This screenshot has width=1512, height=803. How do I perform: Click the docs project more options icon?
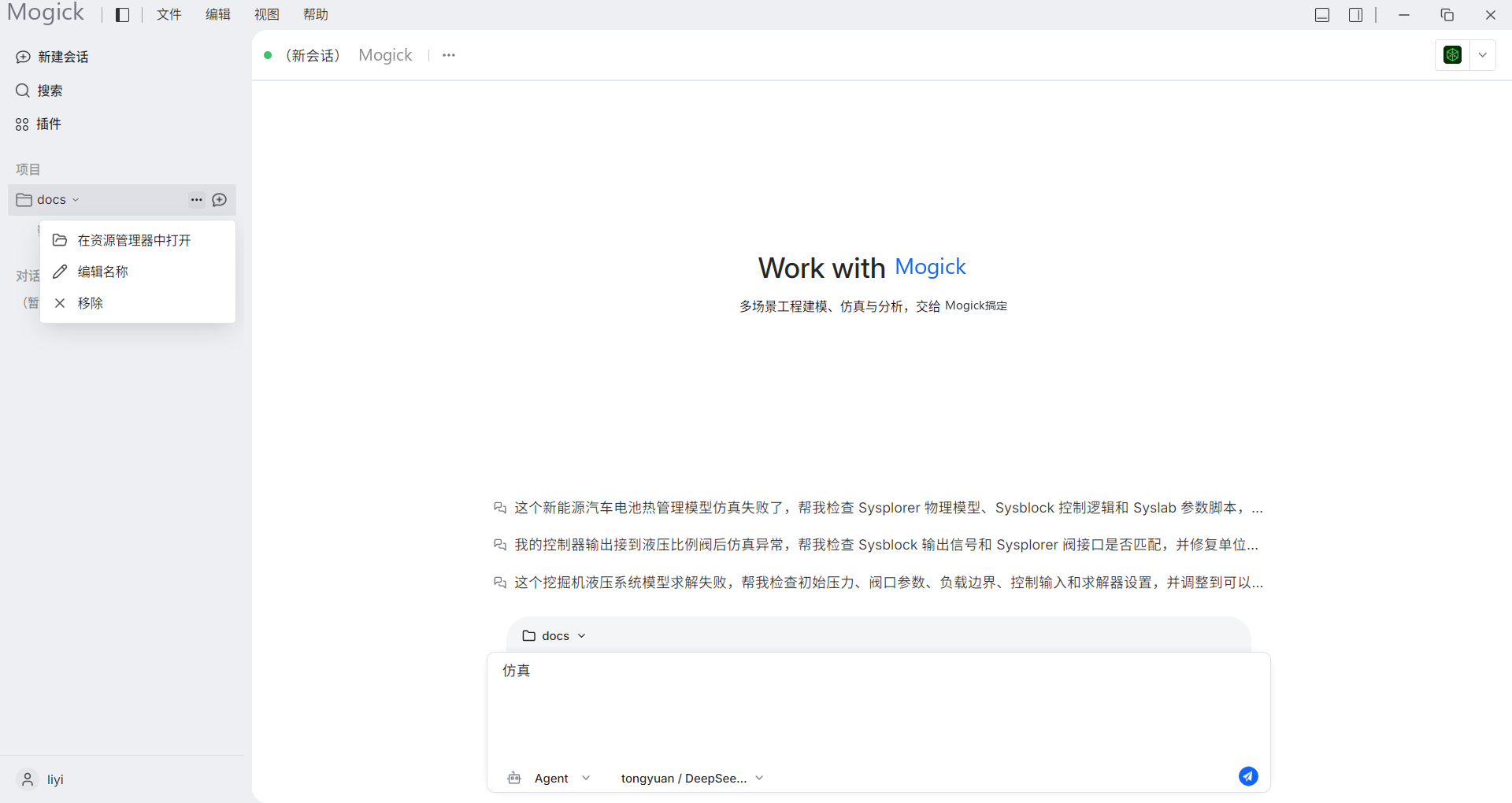click(197, 200)
